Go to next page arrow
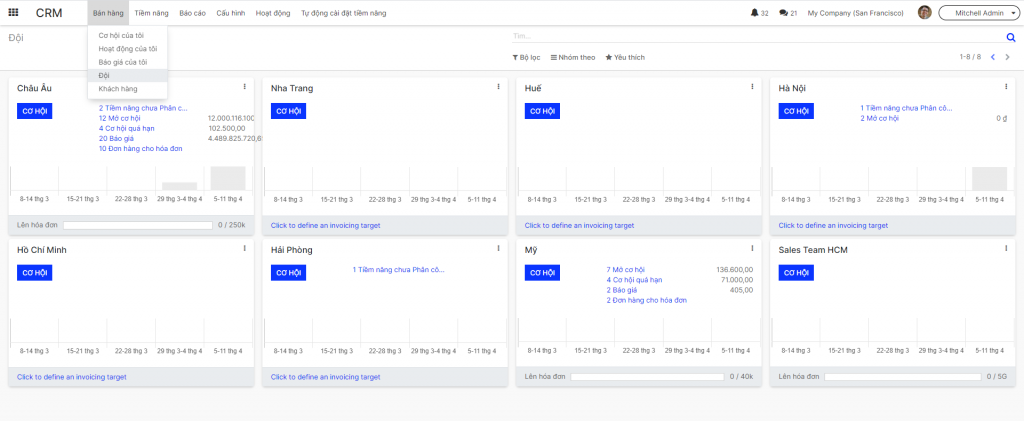This screenshot has height=421, width=1024. (x=1007, y=57)
